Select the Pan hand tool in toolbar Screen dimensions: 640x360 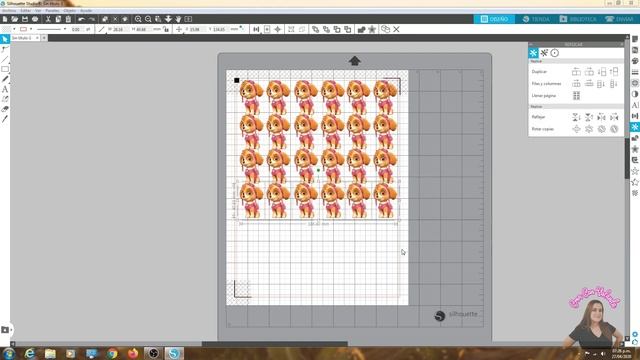[178, 19]
